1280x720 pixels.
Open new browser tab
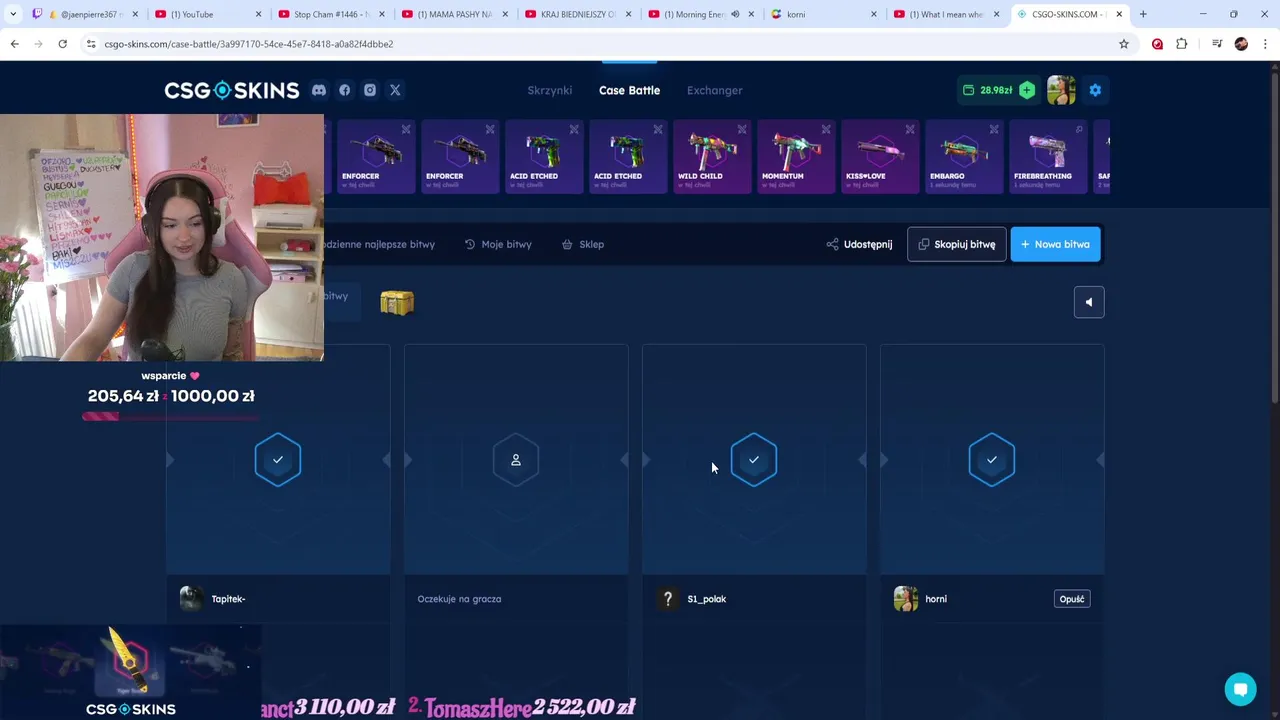(x=1143, y=14)
